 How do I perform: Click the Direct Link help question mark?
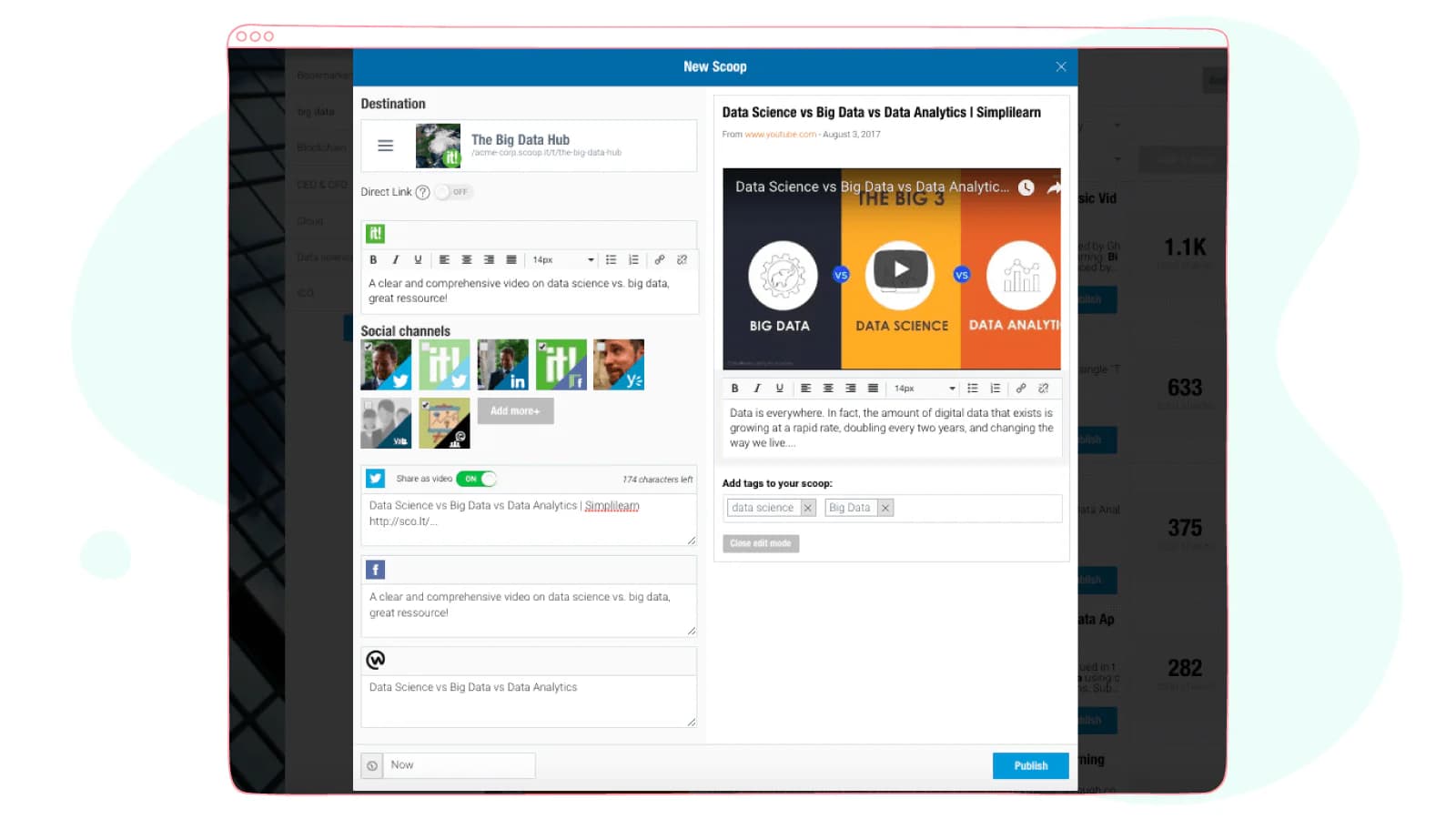click(x=422, y=192)
